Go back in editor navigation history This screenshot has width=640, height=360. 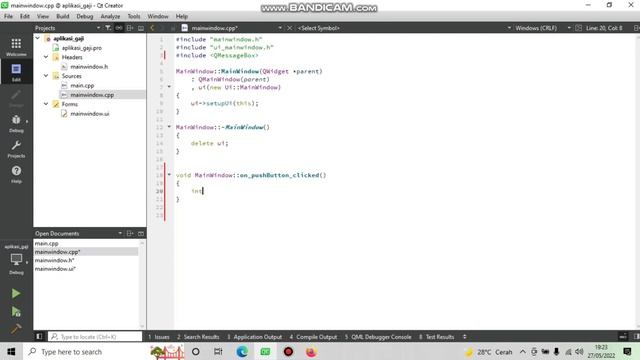pos(152,28)
